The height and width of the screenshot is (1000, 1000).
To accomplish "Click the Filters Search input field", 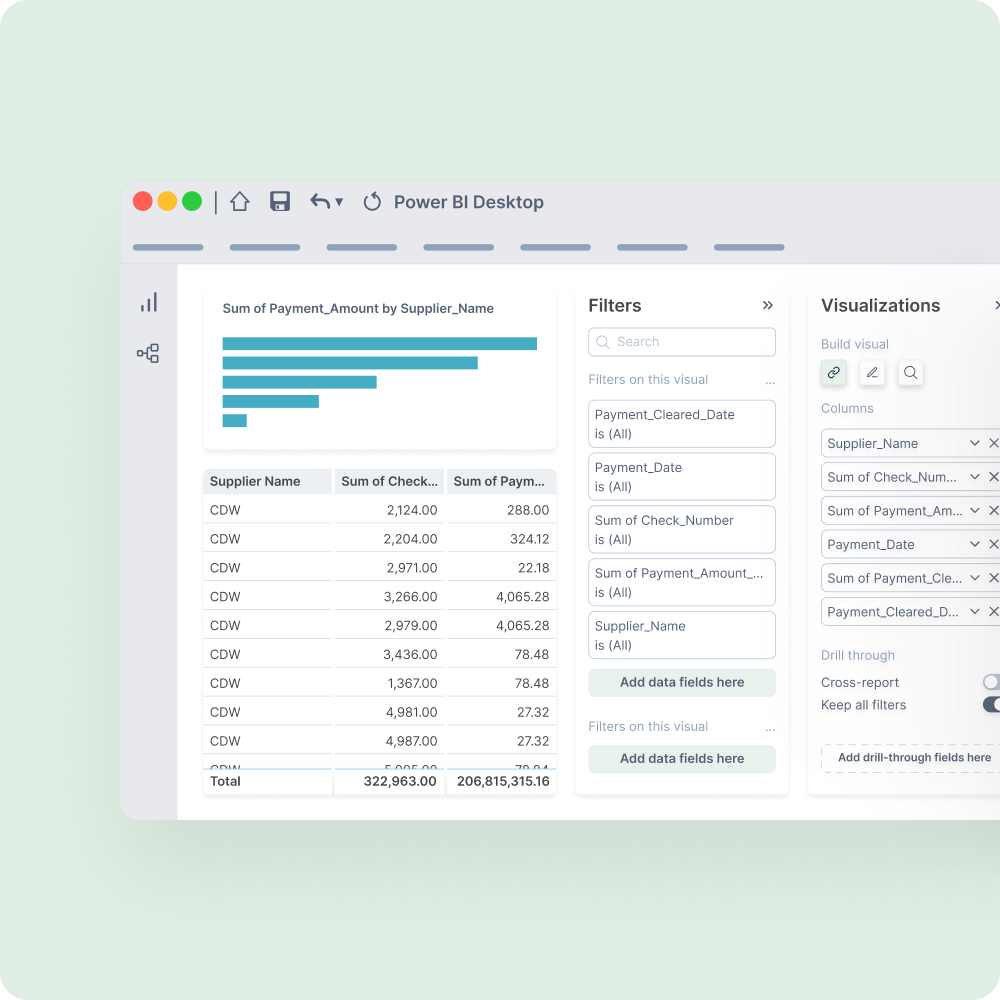I will [682, 342].
